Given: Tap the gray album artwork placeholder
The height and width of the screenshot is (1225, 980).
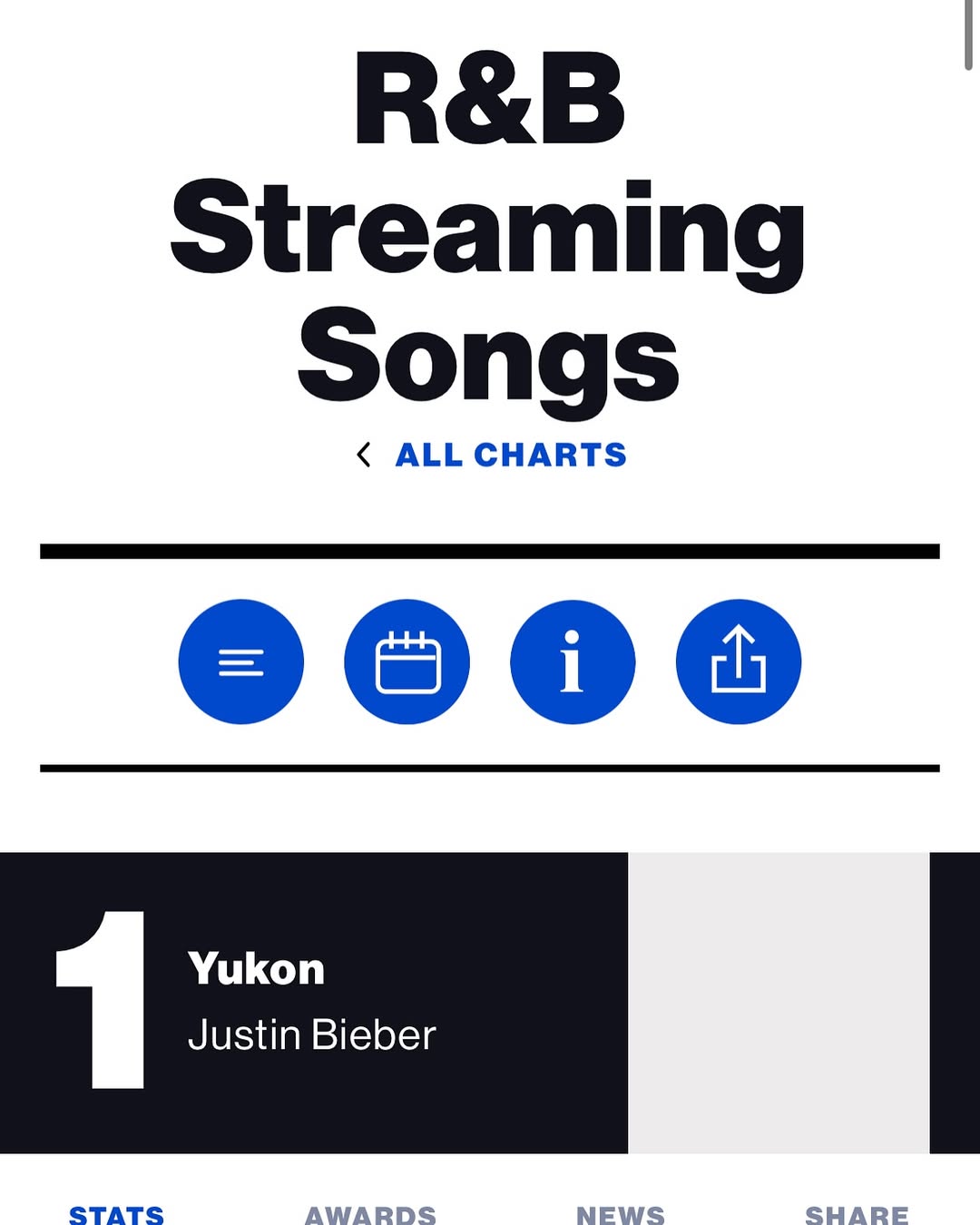Looking at the screenshot, I should pos(779,1003).
